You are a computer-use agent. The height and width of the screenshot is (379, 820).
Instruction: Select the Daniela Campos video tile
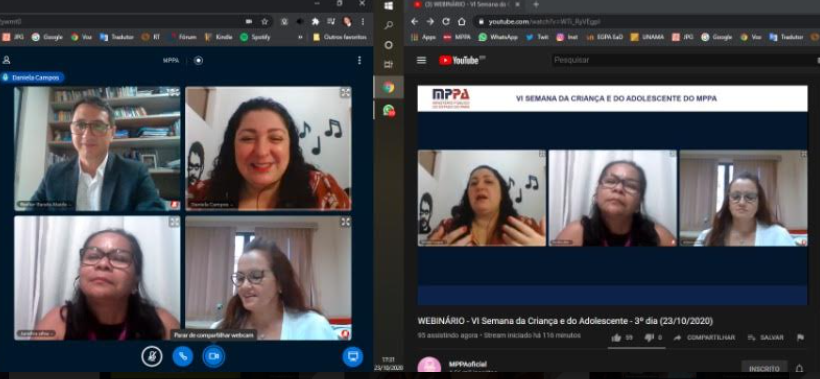click(x=268, y=148)
